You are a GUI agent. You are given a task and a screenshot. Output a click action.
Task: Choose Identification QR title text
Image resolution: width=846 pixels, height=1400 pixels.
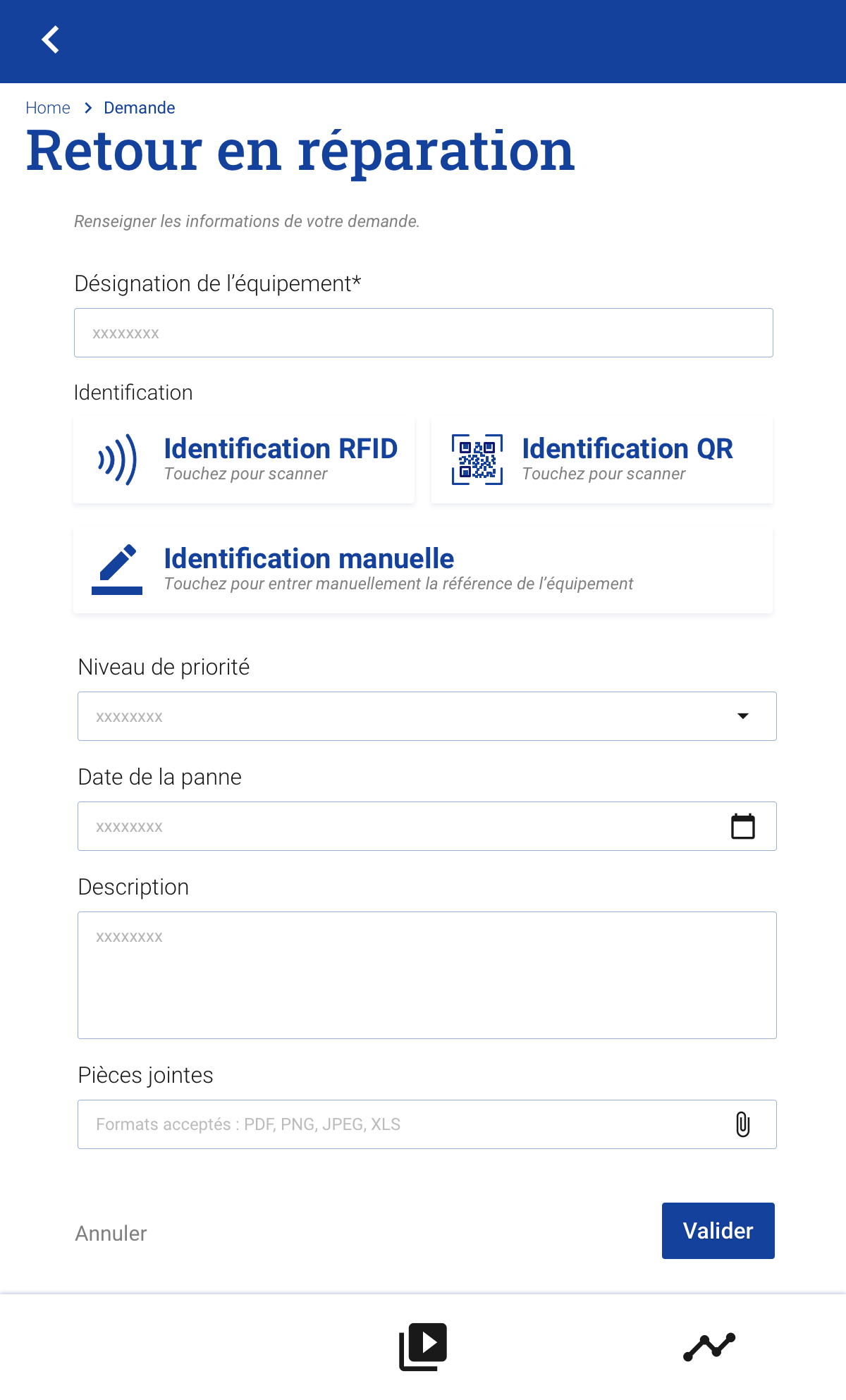(627, 449)
